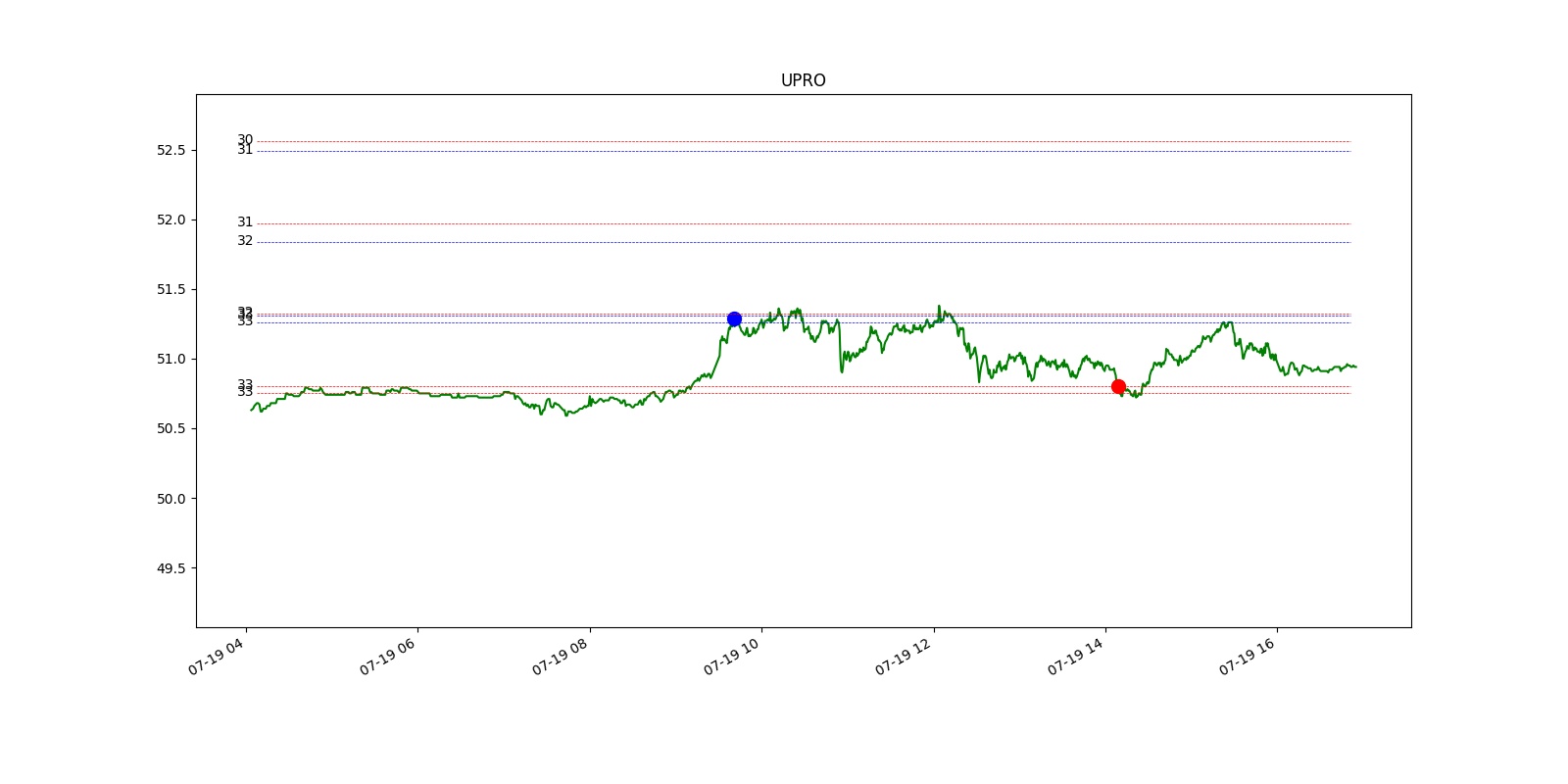Click the level label 30 at top

coord(245,139)
